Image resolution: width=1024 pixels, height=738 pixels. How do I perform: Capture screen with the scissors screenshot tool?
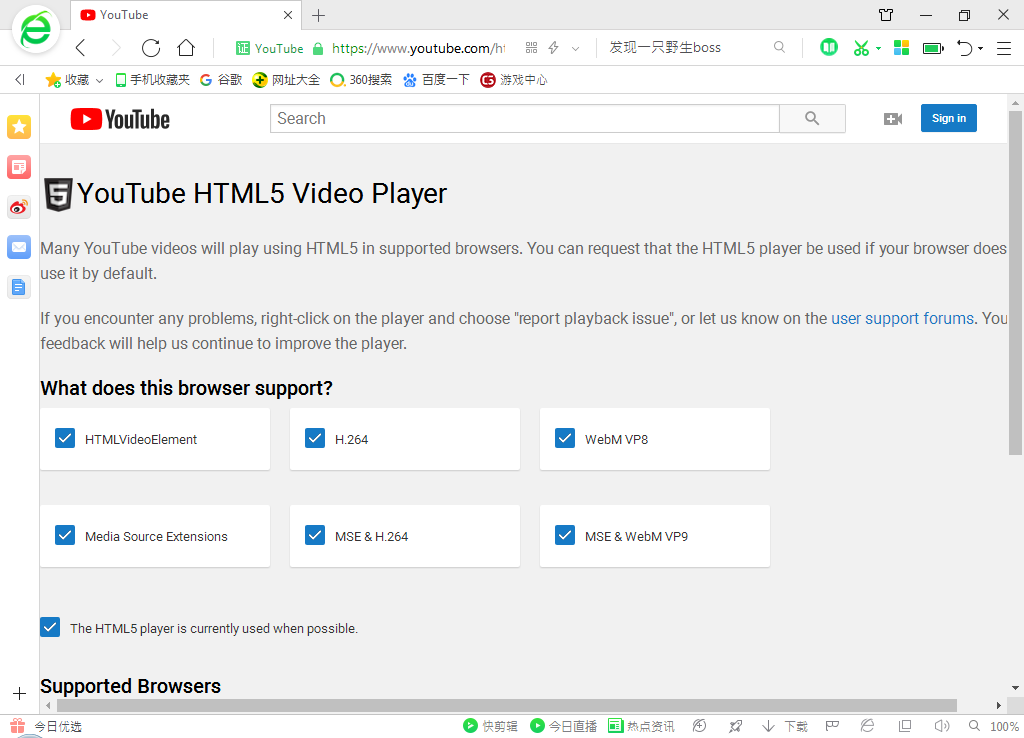861,47
